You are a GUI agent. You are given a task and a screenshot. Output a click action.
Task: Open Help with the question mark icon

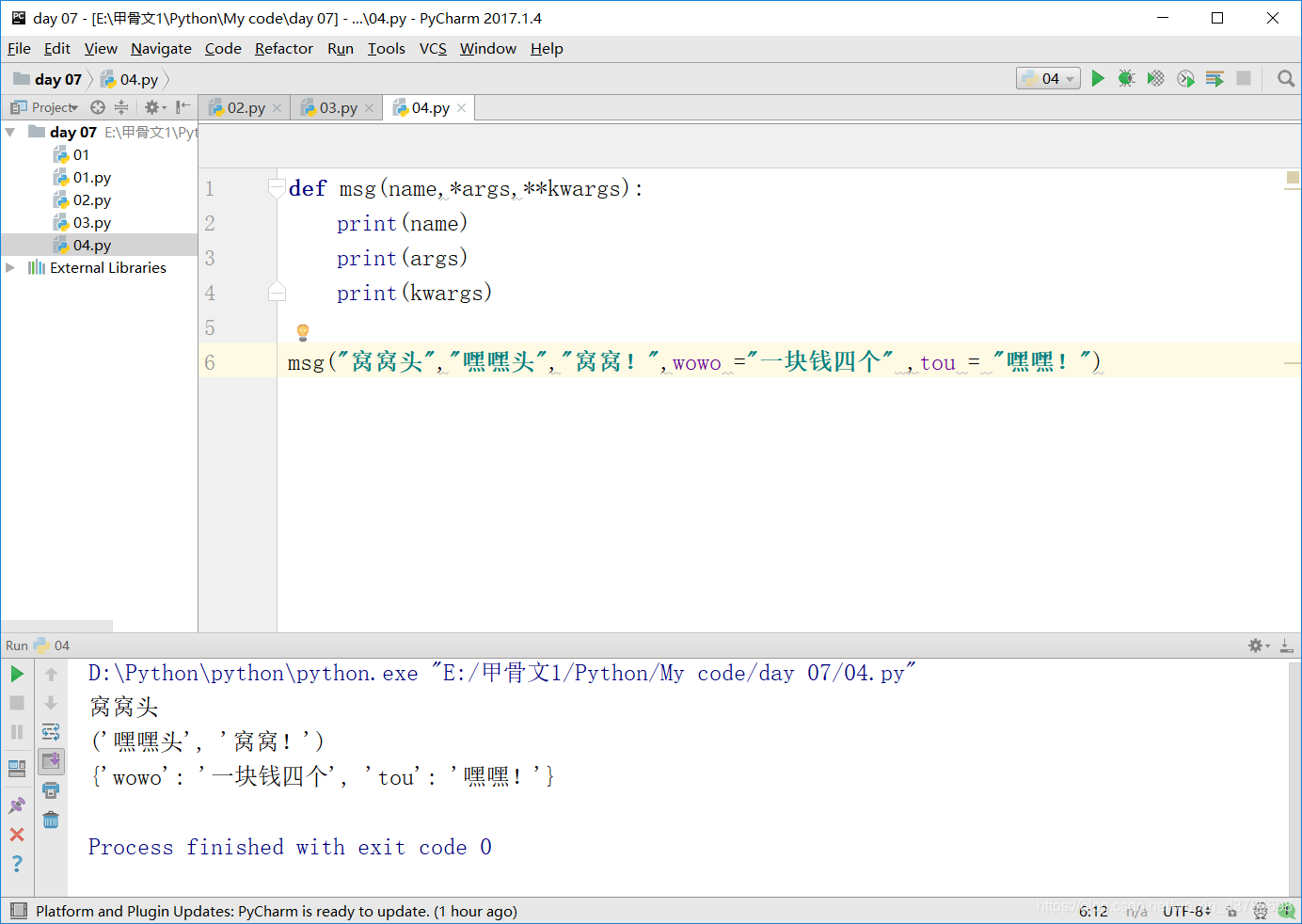[x=17, y=864]
